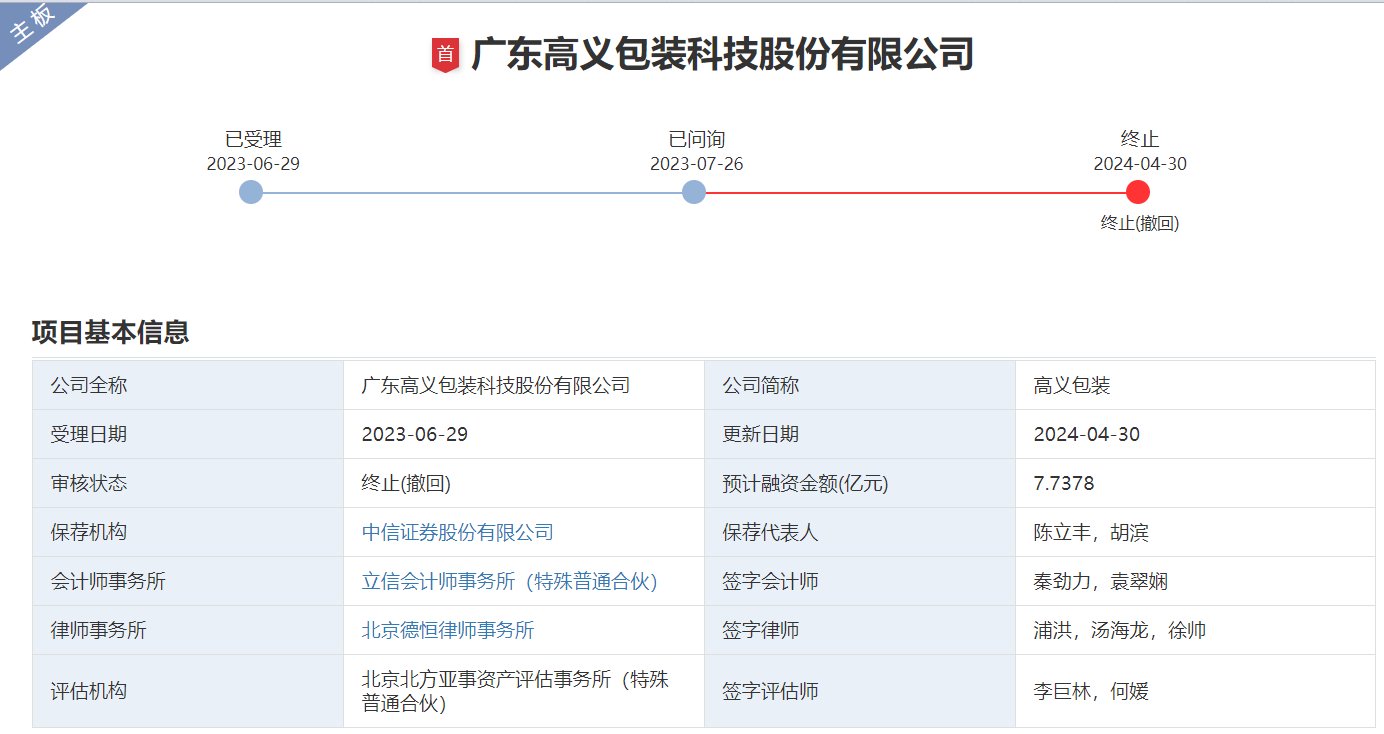The width and height of the screenshot is (1384, 734).
Task: Open the 北京德恒律师事务所 law firm link
Action: (448, 631)
